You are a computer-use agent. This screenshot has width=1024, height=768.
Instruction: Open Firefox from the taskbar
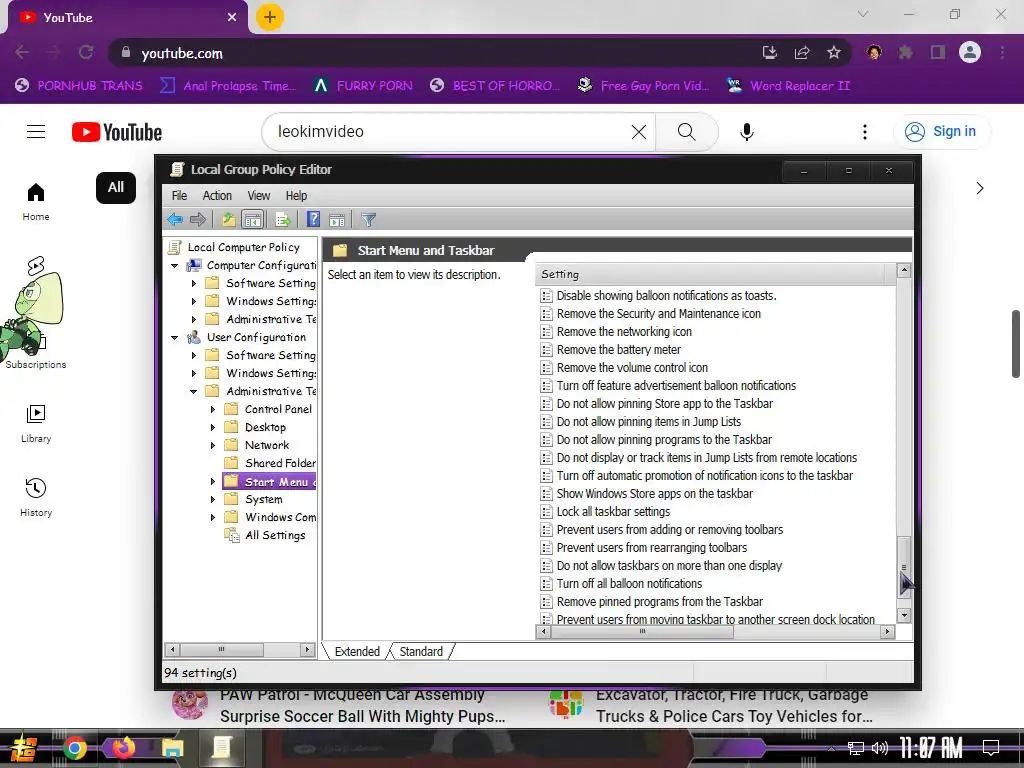point(123,747)
